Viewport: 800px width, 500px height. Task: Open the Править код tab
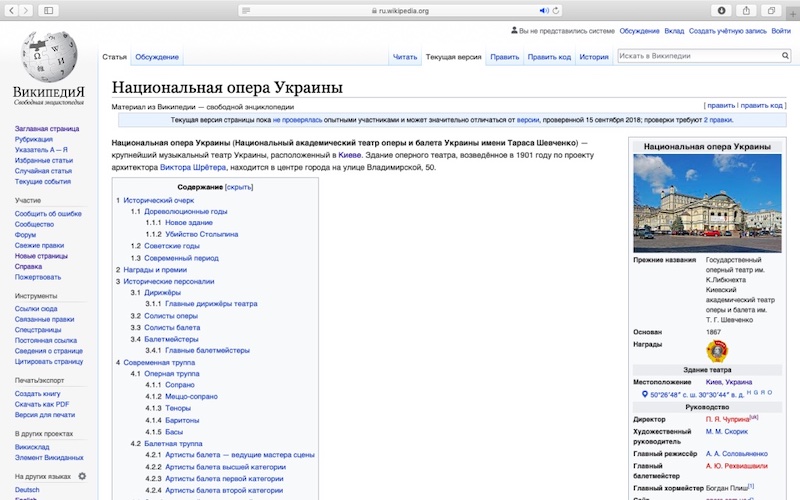[x=549, y=57]
